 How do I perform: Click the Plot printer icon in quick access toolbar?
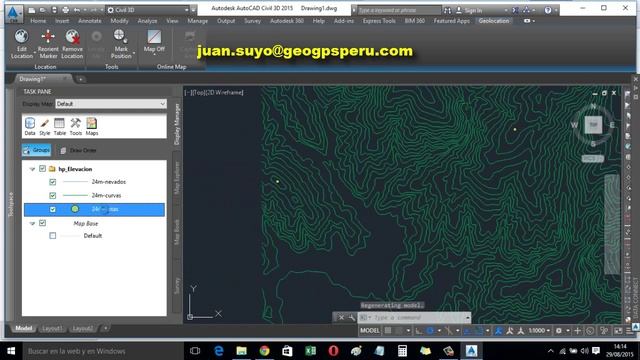65,10
